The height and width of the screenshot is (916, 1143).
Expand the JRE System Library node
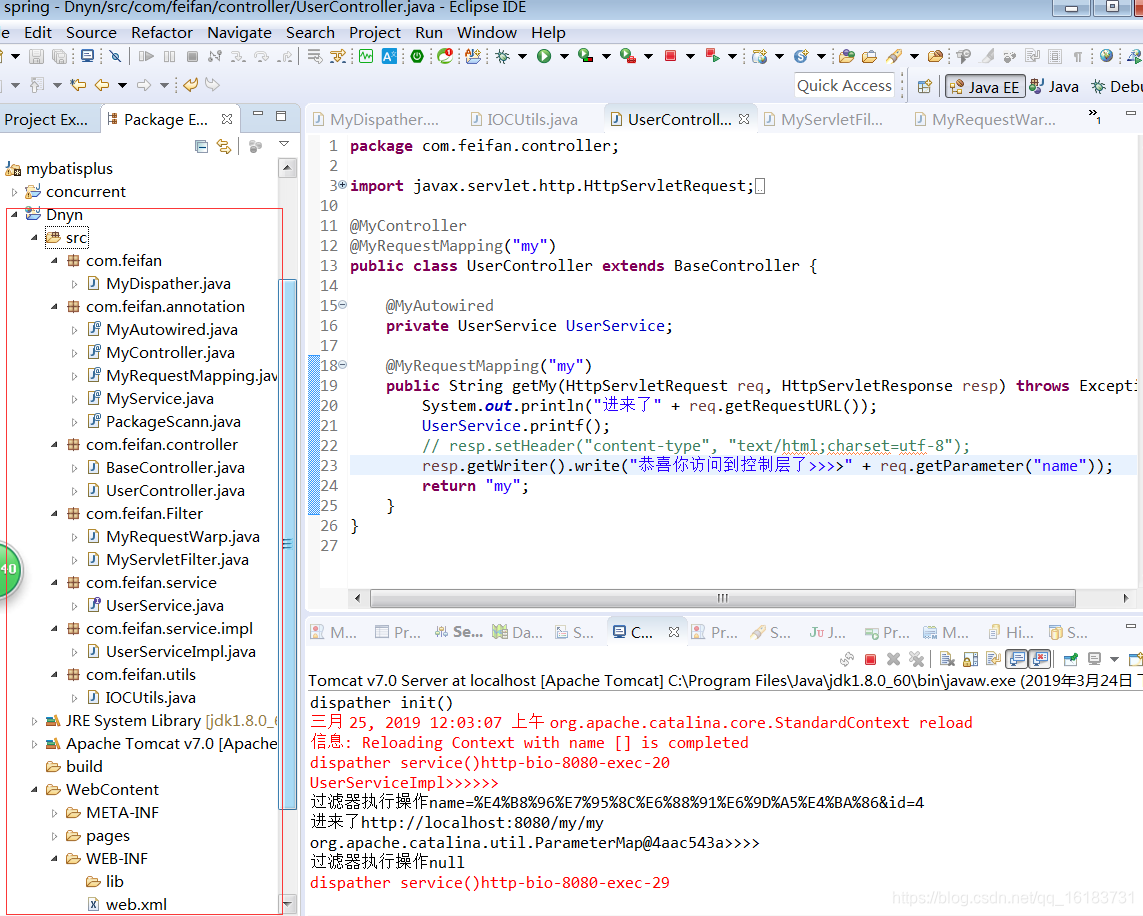[34, 721]
